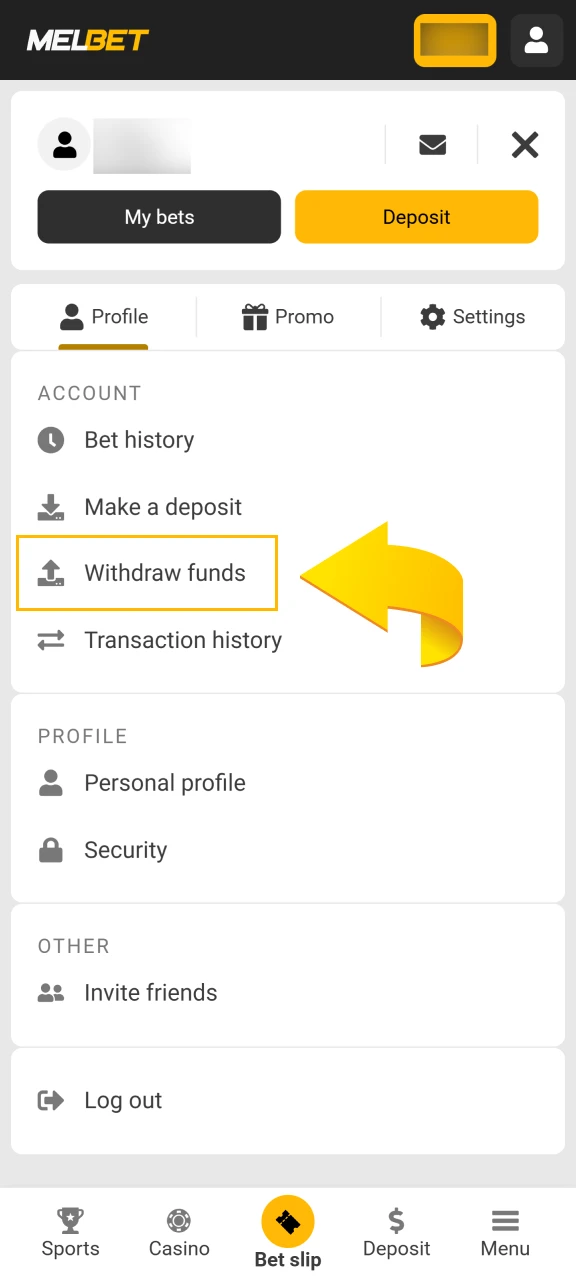
Task: Select the Profile tab
Action: (103, 317)
